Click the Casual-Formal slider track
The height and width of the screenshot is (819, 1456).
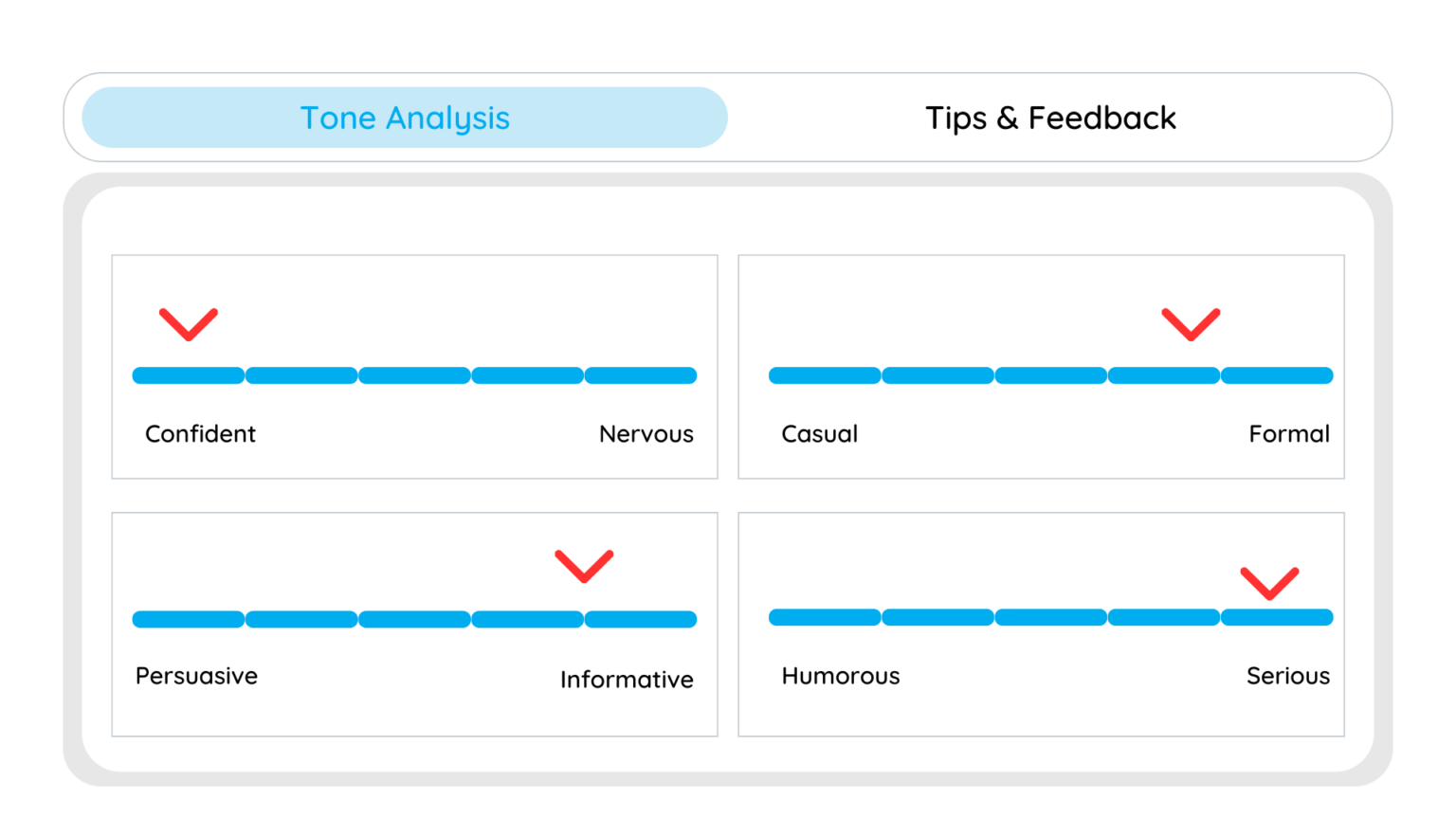pyautogui.click(x=1050, y=375)
